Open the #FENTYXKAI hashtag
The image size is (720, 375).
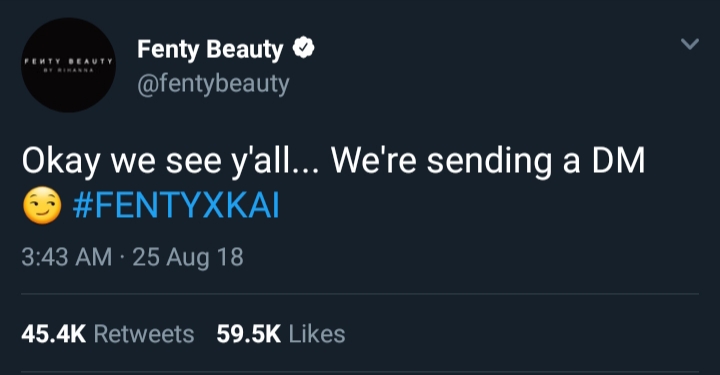coord(176,206)
